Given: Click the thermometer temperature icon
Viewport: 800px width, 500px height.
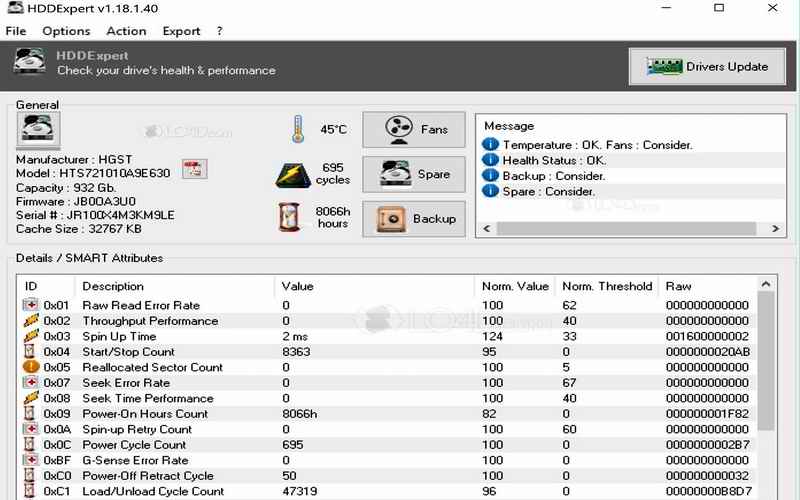Looking at the screenshot, I should click(297, 130).
